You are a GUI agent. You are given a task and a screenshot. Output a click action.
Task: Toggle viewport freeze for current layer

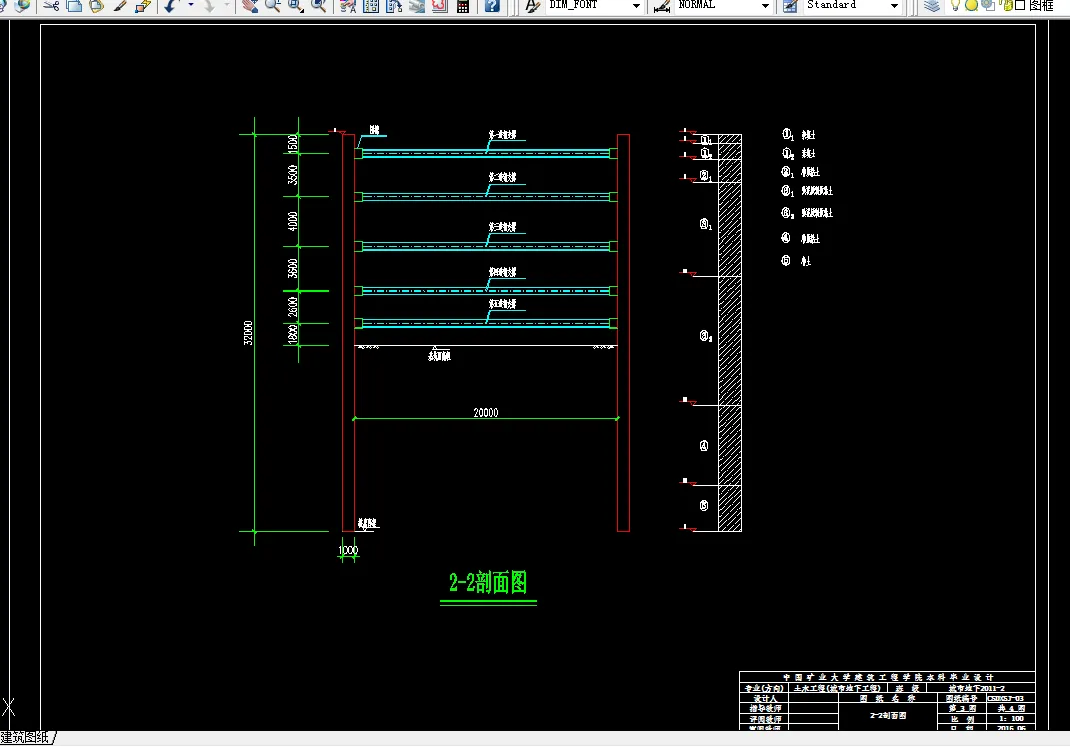pos(987,5)
